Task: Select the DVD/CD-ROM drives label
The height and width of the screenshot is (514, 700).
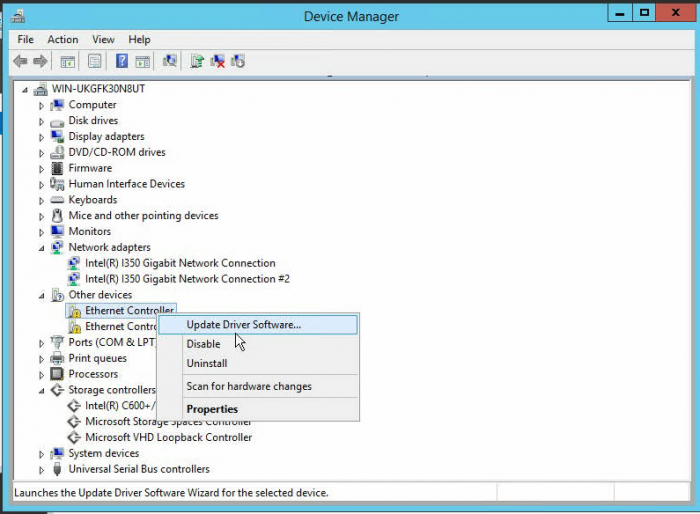Action: pyautogui.click(x=117, y=152)
